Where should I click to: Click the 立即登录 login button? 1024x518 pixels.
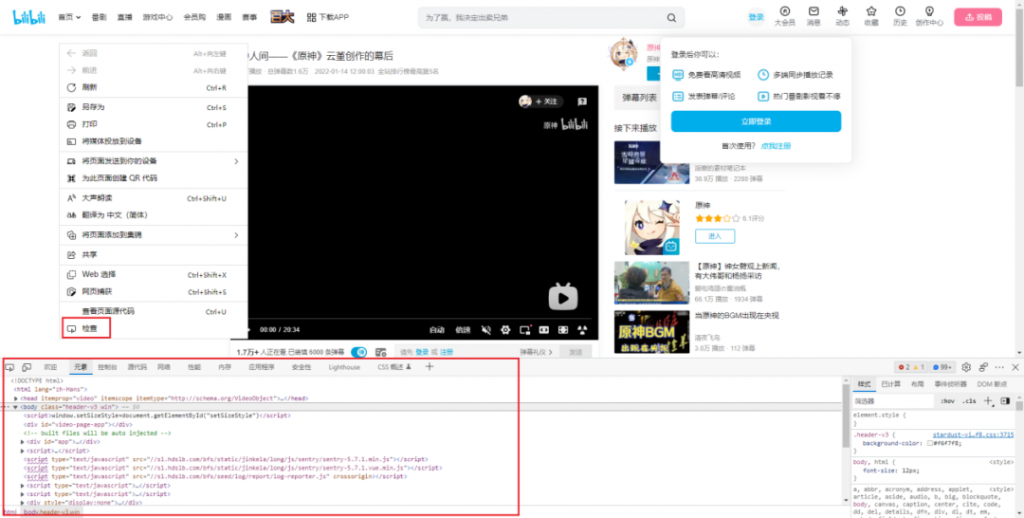click(x=755, y=121)
